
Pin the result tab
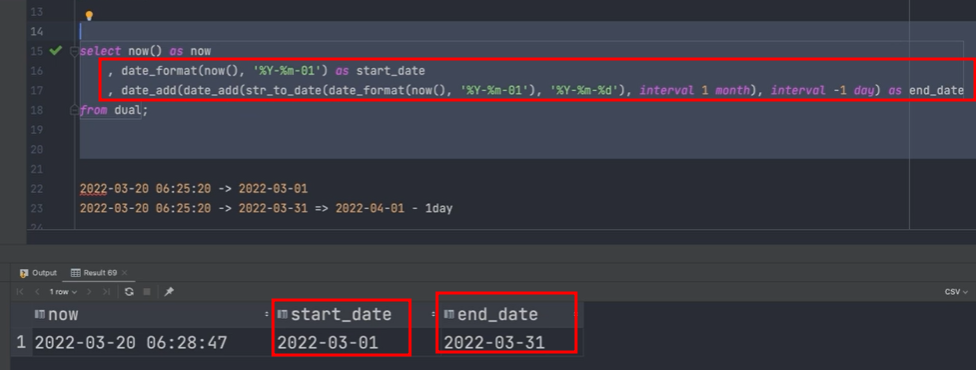(x=168, y=292)
